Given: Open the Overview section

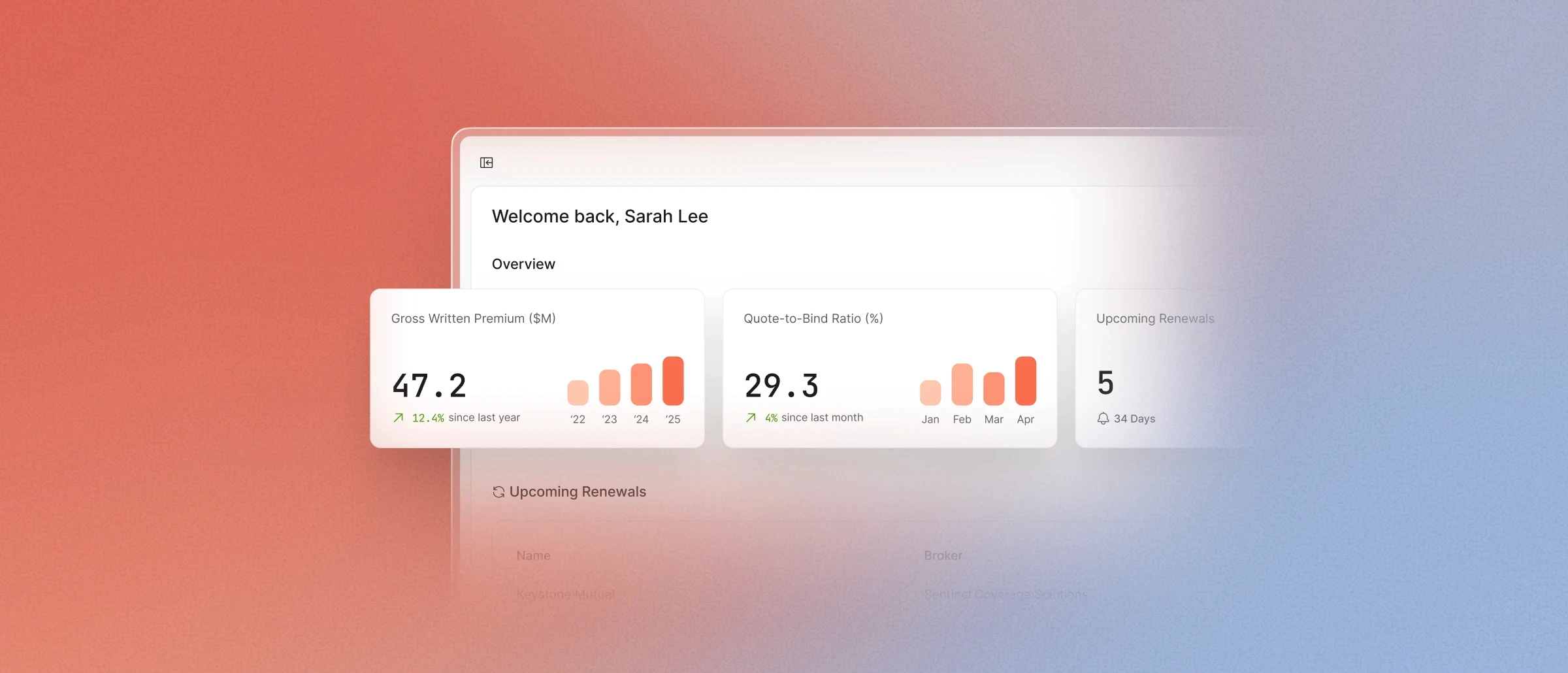Looking at the screenshot, I should pyautogui.click(x=523, y=263).
